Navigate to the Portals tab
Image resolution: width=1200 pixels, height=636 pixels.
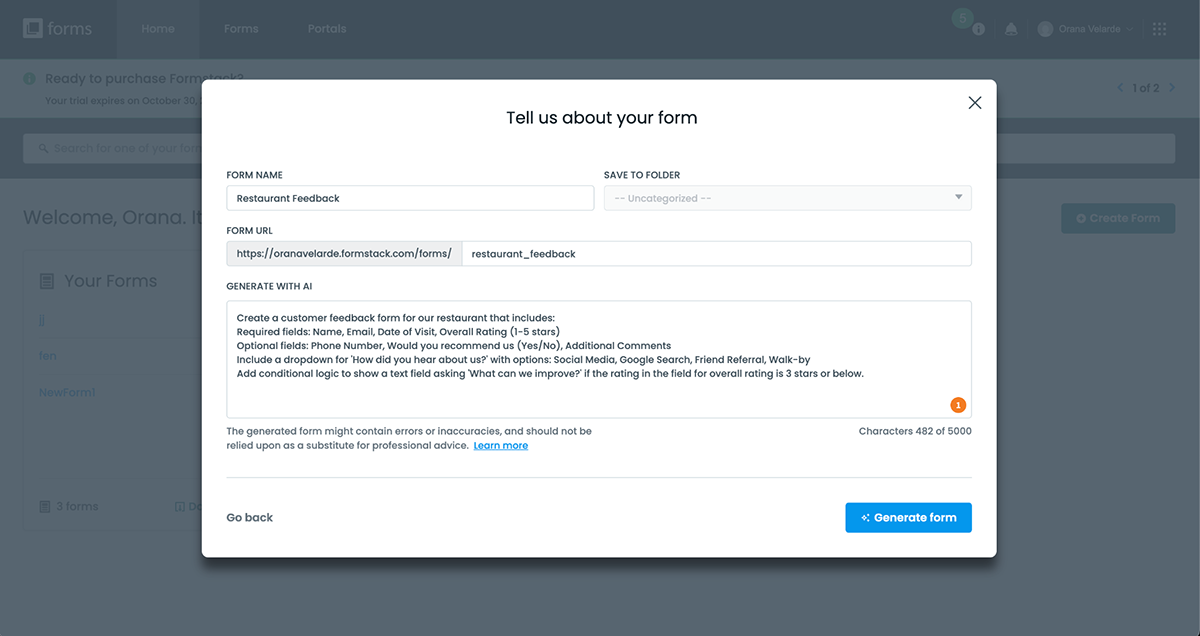click(x=327, y=29)
